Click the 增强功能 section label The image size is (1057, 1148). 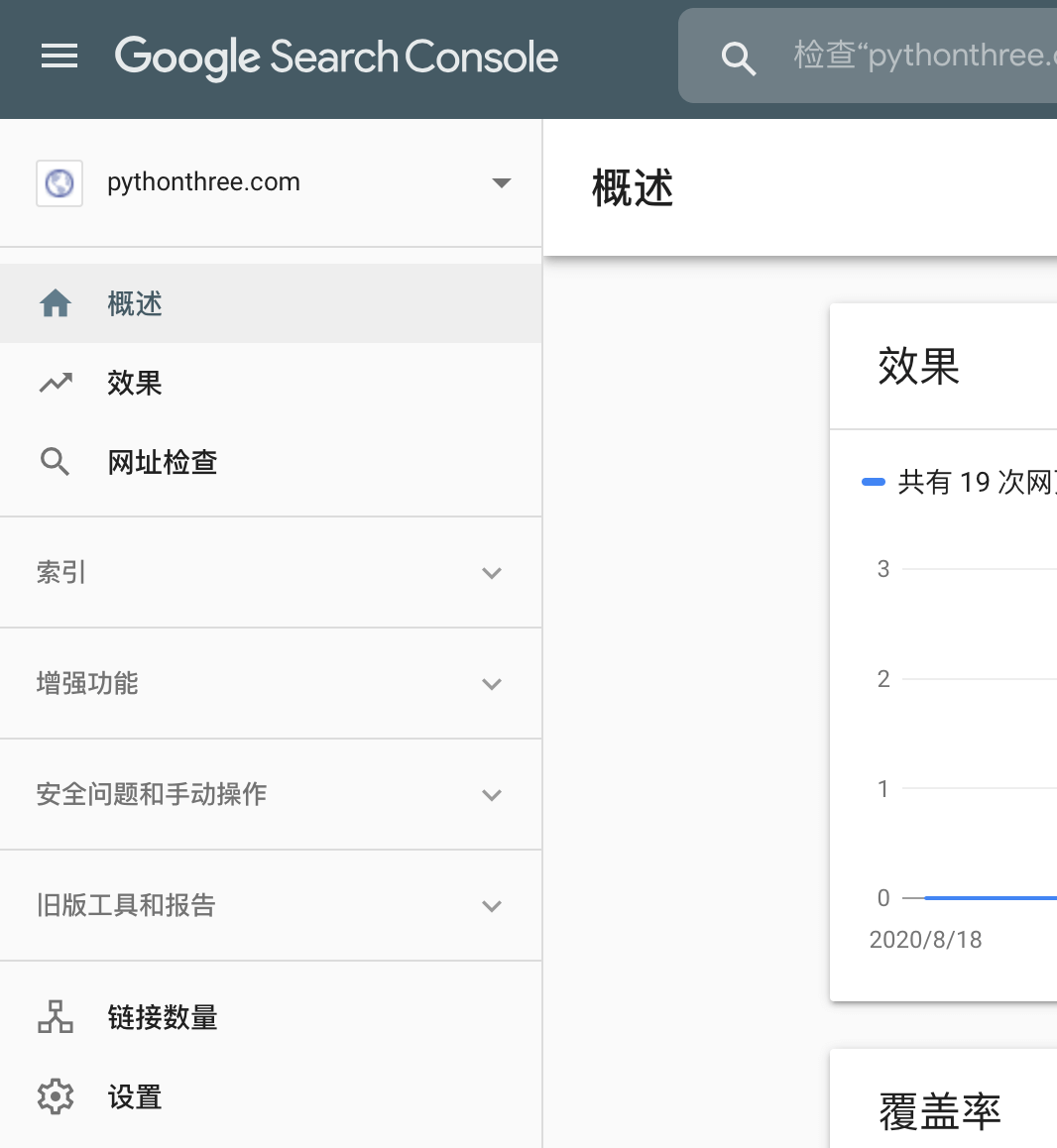click(87, 683)
